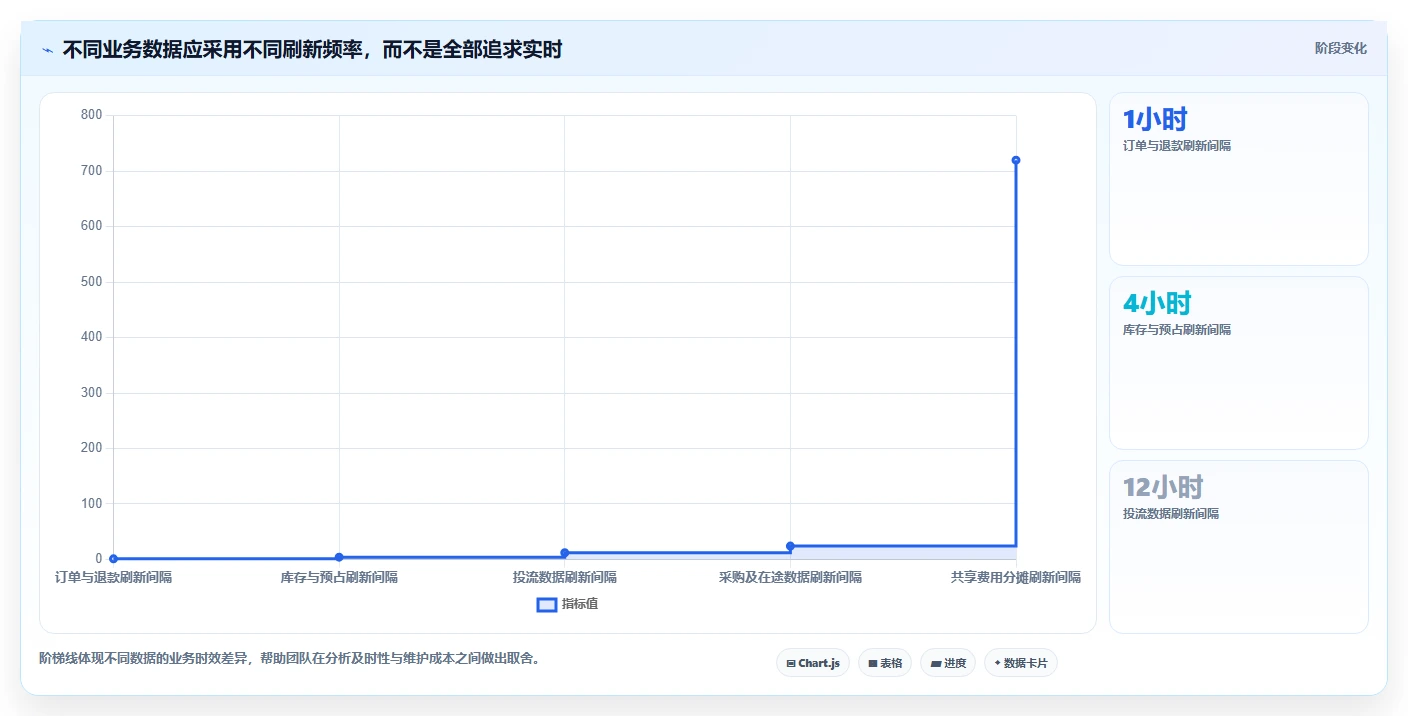
Task: Click the x-axis label 投流数据刷新间隔
Action: coord(565,577)
